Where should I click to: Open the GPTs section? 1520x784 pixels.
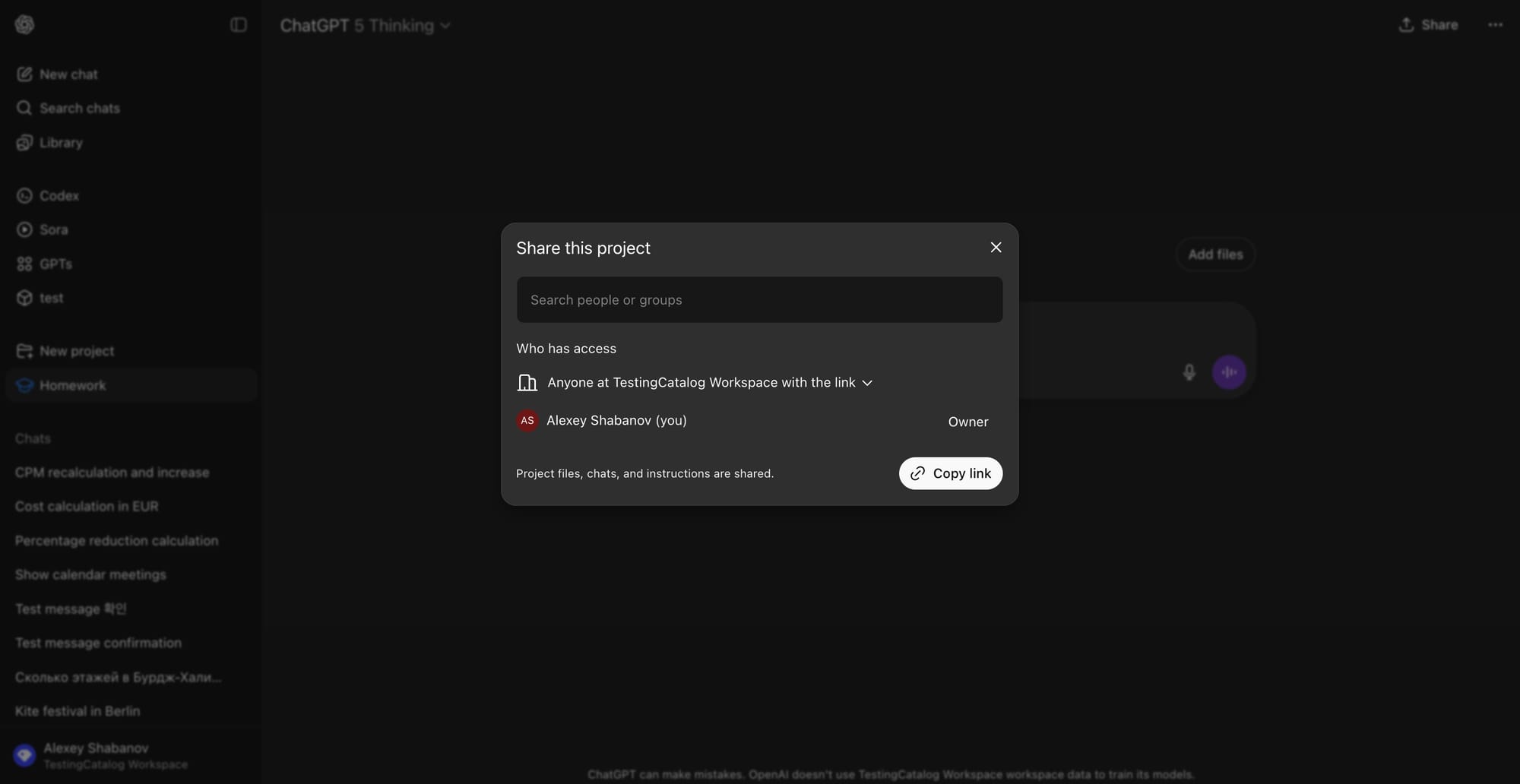[x=56, y=264]
